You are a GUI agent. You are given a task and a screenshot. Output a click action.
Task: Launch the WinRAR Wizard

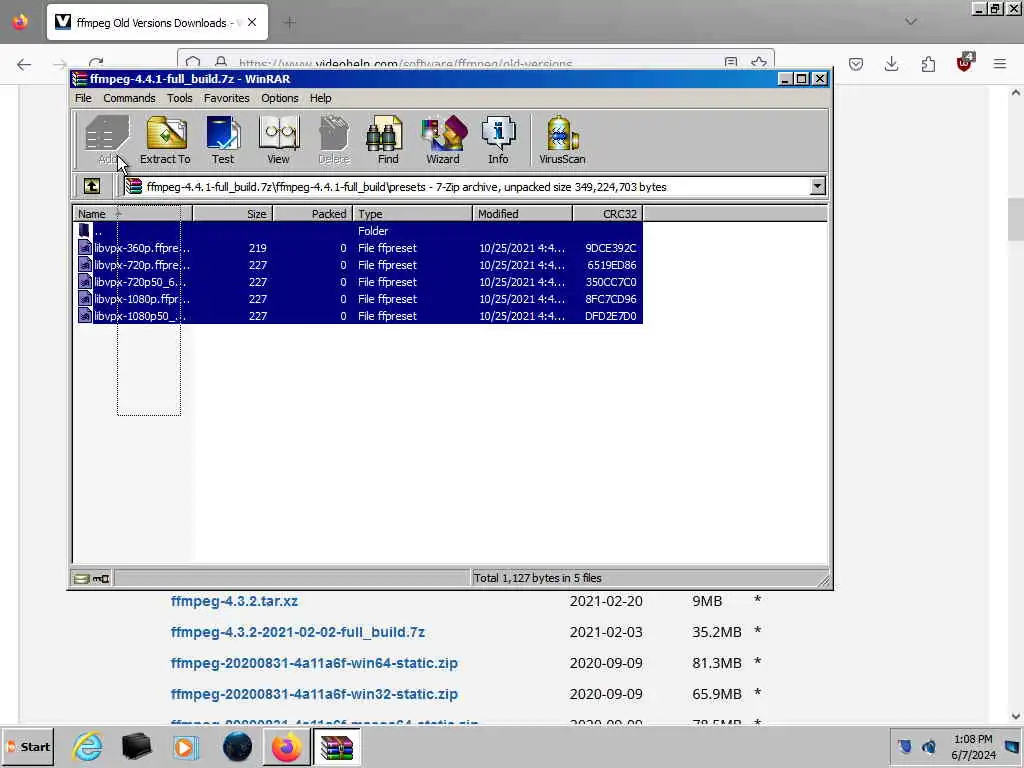tap(443, 140)
